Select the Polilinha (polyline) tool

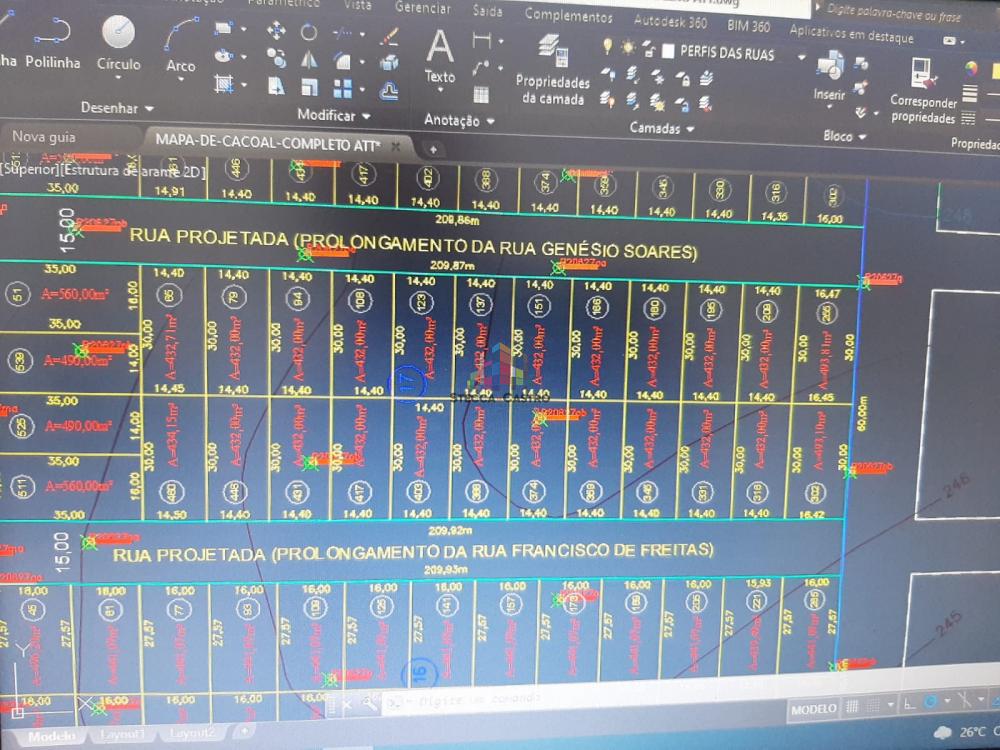coord(52,42)
